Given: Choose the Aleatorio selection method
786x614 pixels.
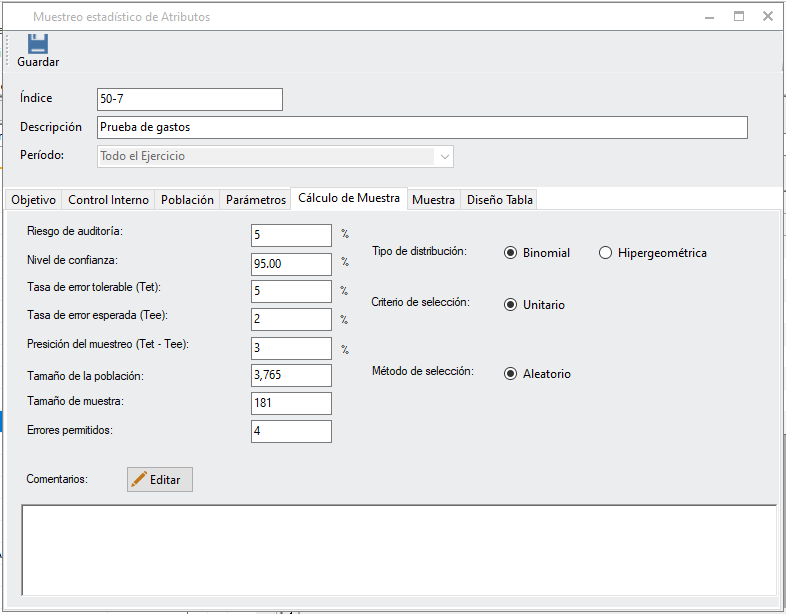Looking at the screenshot, I should pyautogui.click(x=511, y=373).
